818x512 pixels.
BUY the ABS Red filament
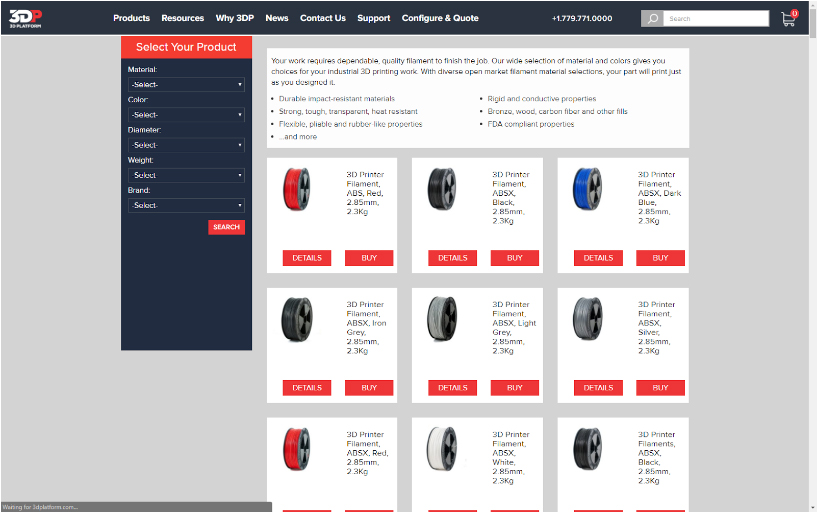369,258
